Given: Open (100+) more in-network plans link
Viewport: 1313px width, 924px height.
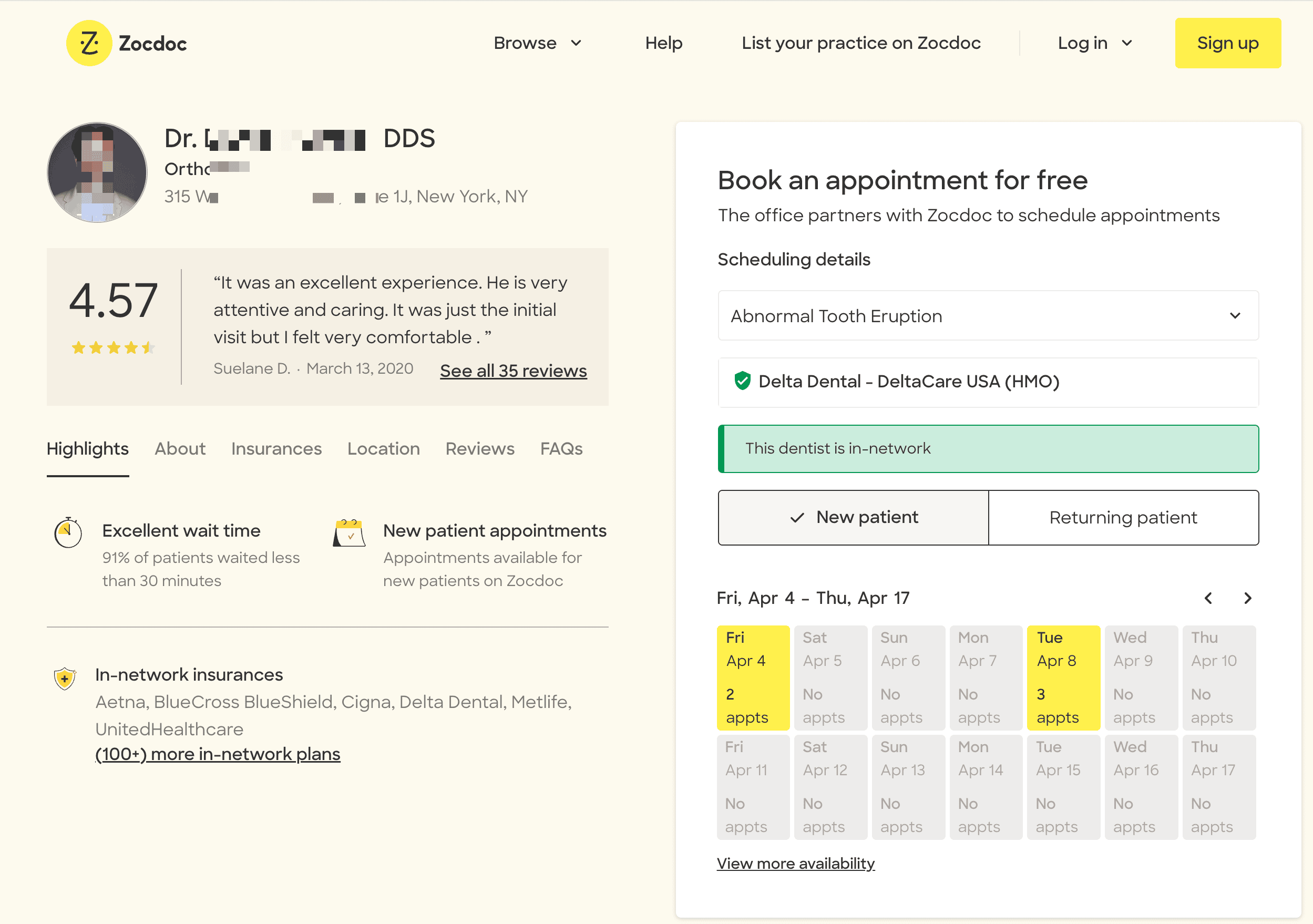Looking at the screenshot, I should [x=217, y=754].
